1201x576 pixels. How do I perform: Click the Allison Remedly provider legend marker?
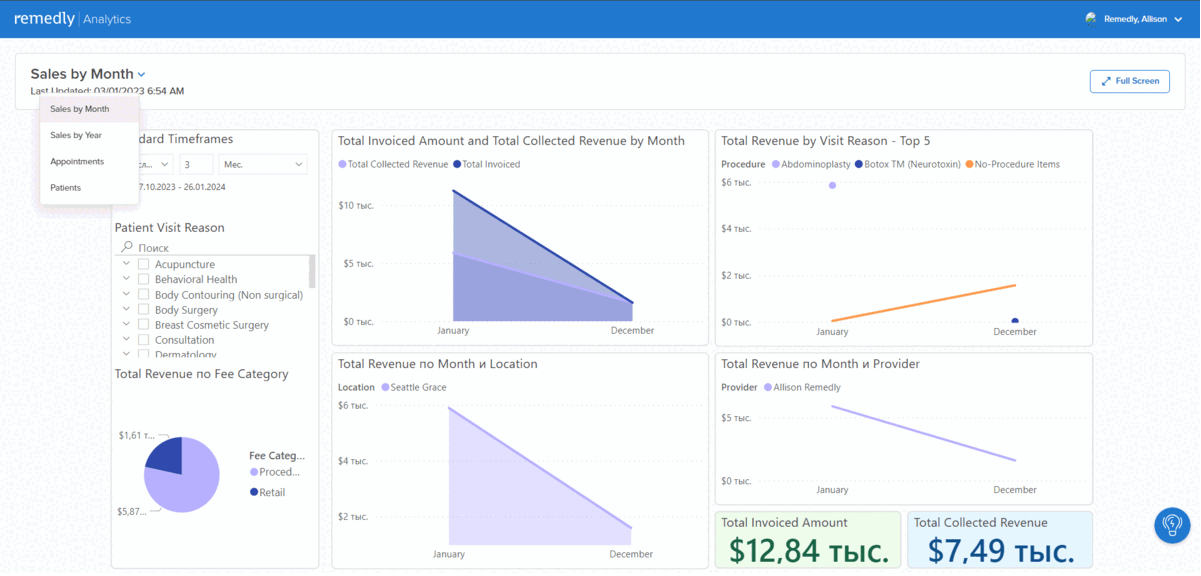pyautogui.click(x=768, y=387)
